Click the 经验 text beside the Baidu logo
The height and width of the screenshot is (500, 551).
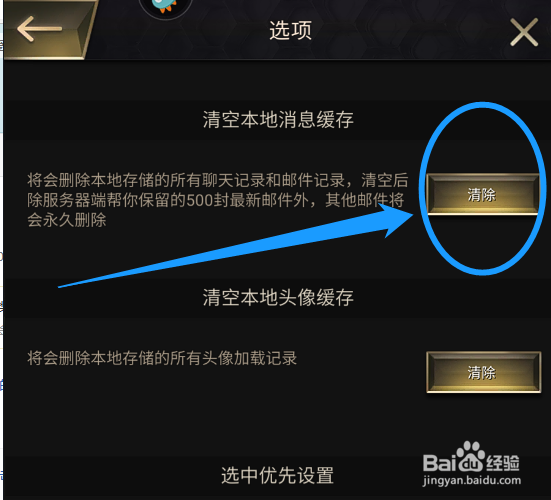[503, 462]
